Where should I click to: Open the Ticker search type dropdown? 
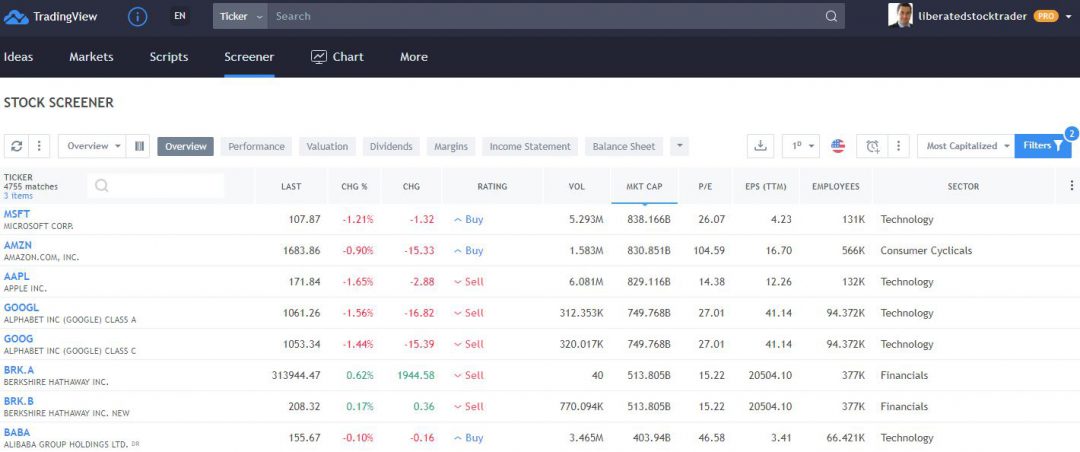[x=240, y=17]
